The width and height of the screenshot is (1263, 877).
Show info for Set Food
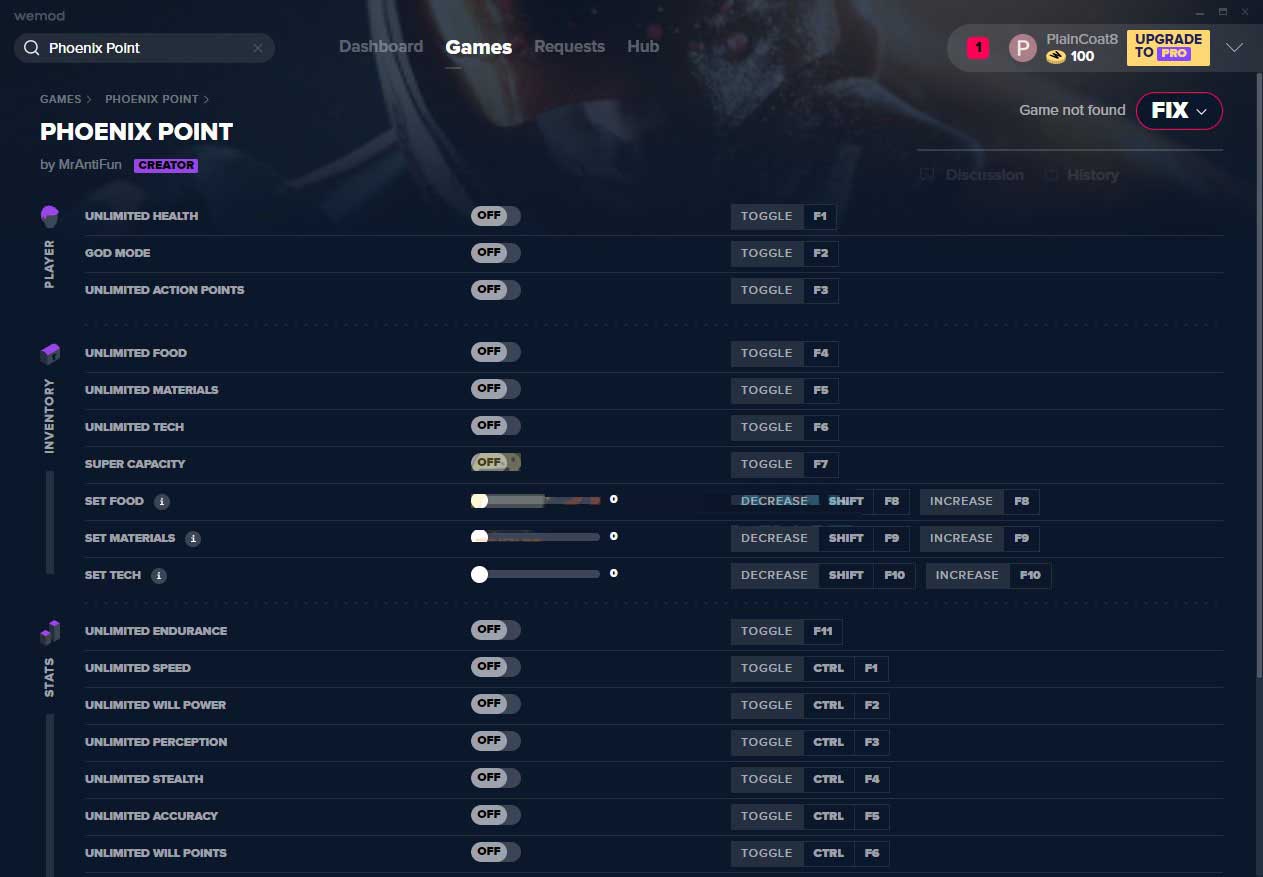(x=162, y=502)
